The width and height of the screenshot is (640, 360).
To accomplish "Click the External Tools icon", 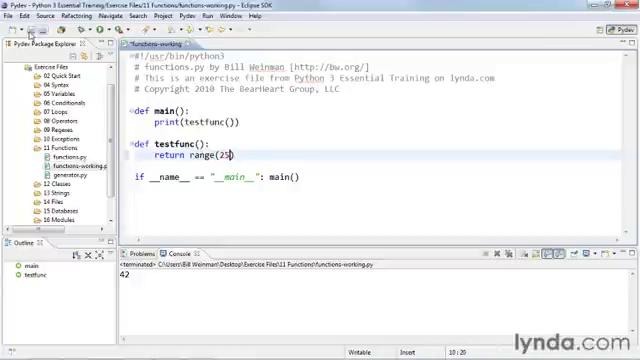I will 119,29.
